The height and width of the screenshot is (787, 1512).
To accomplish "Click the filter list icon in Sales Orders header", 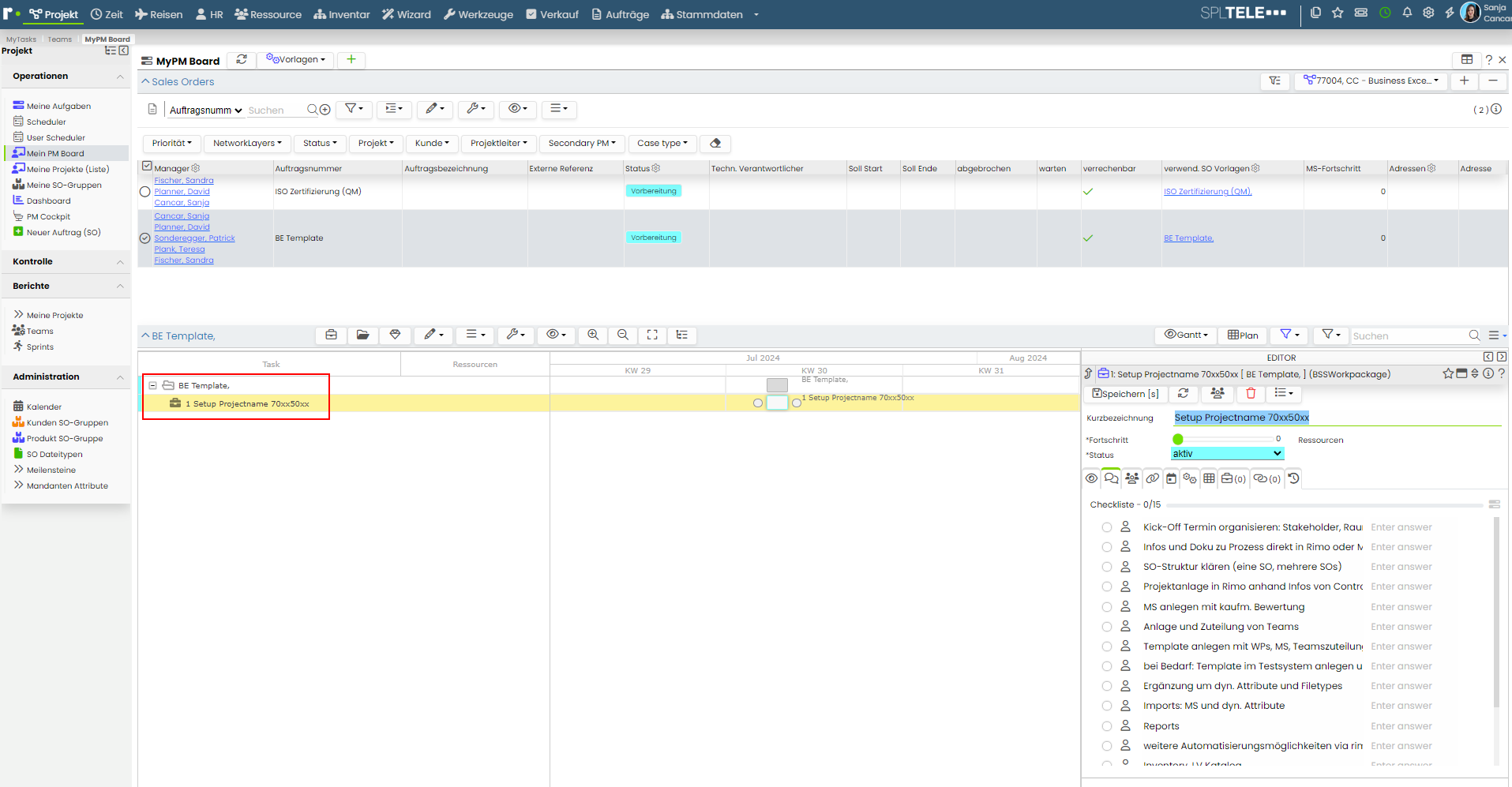I will pos(1275,81).
